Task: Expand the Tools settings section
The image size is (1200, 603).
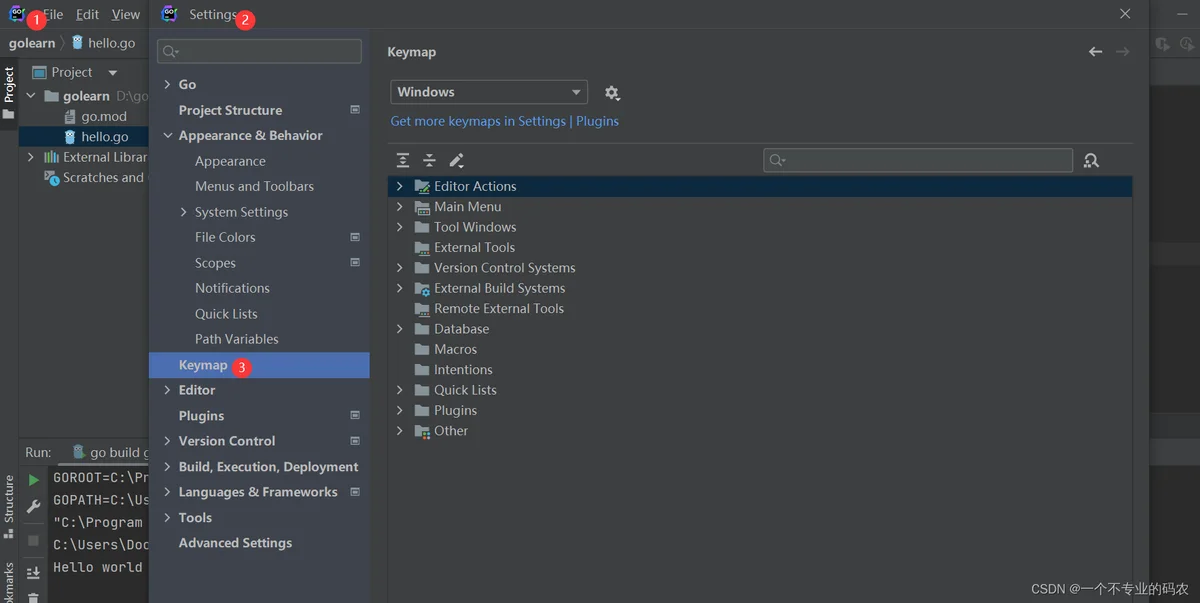Action: coord(167,518)
